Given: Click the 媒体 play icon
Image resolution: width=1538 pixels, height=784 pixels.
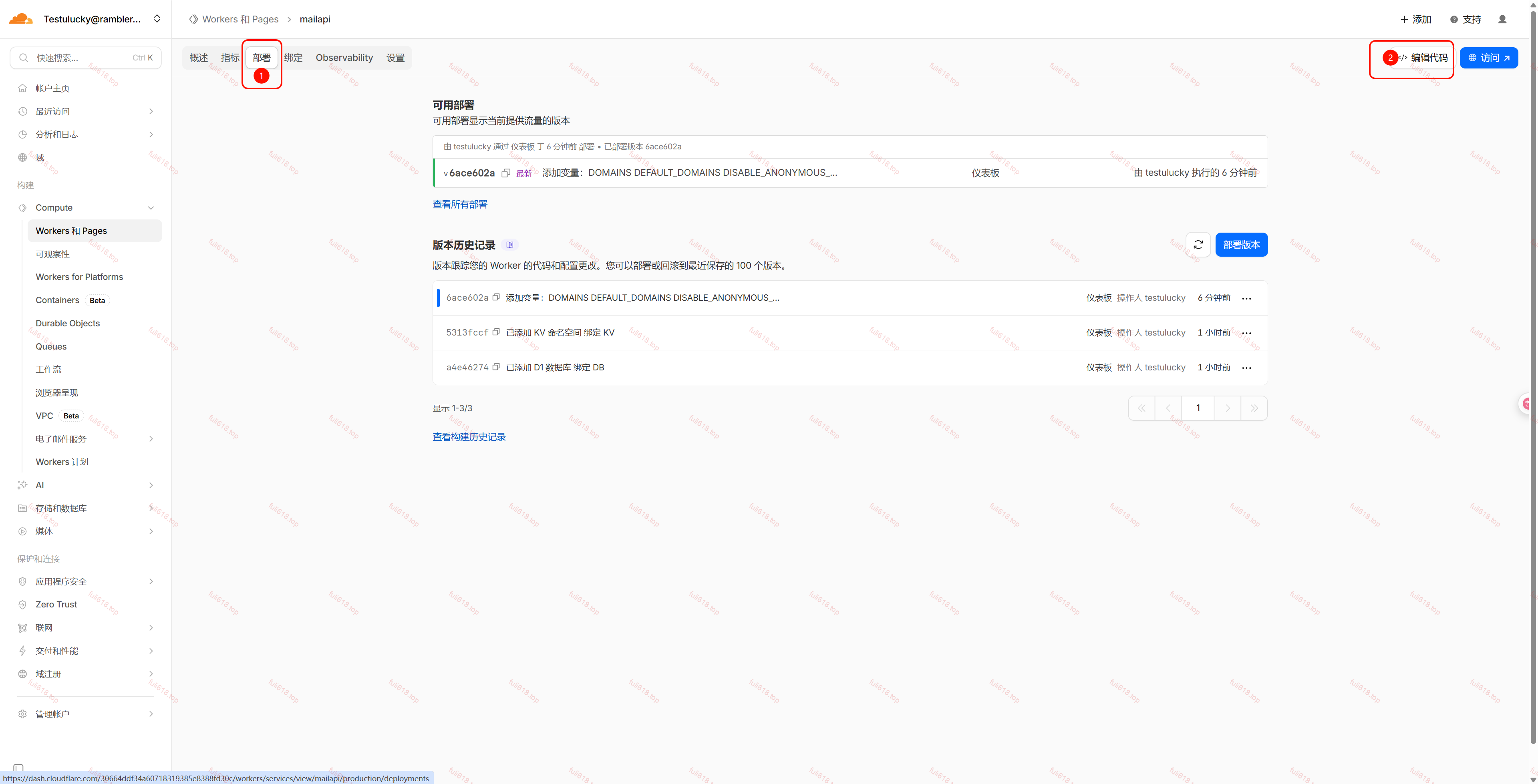Looking at the screenshot, I should pos(23,531).
